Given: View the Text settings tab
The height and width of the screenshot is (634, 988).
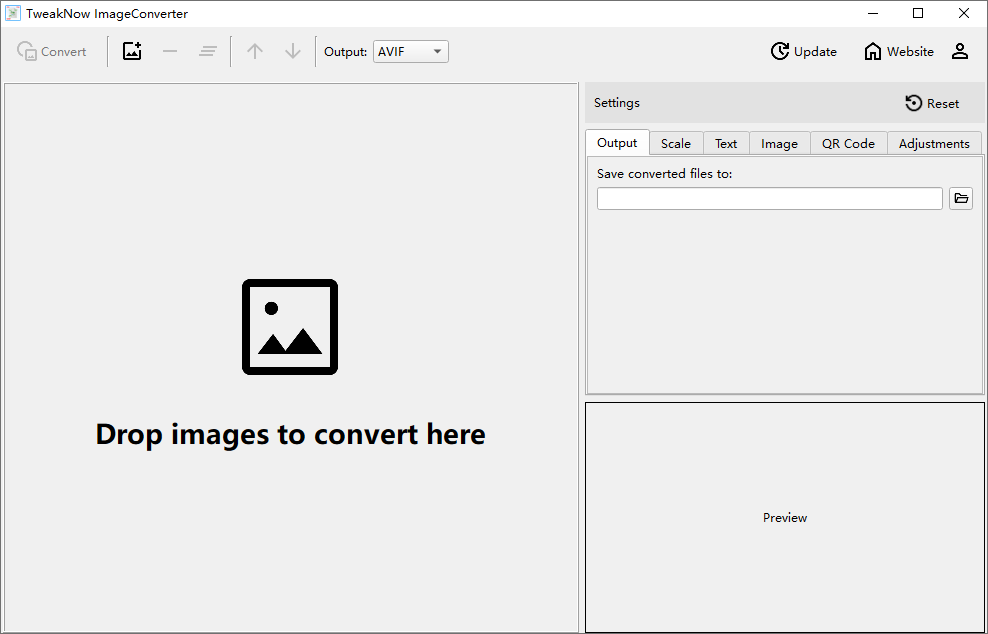Looking at the screenshot, I should [x=725, y=143].
